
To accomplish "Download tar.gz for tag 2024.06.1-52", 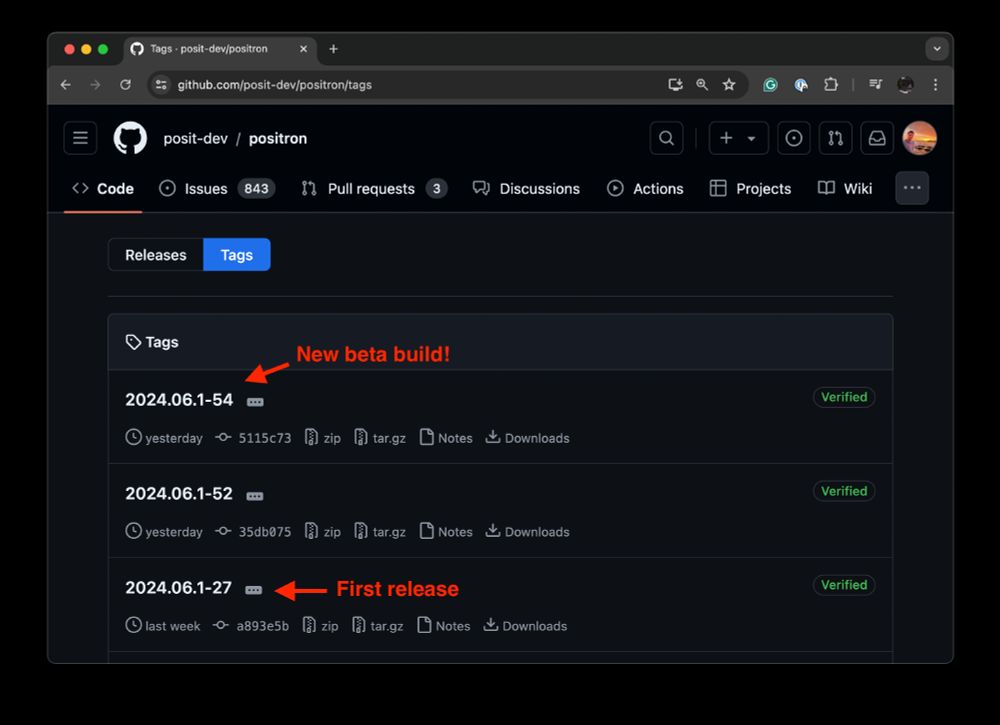I will (x=380, y=532).
